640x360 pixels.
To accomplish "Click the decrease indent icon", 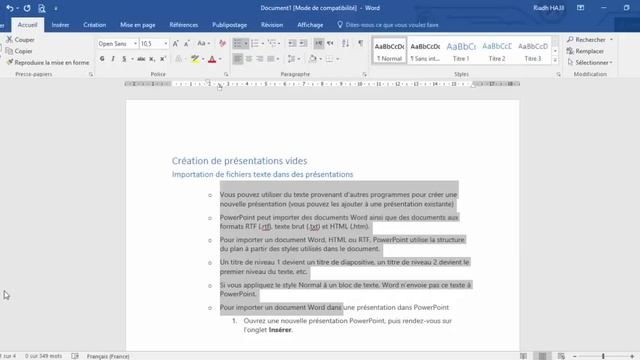I will point(292,43).
